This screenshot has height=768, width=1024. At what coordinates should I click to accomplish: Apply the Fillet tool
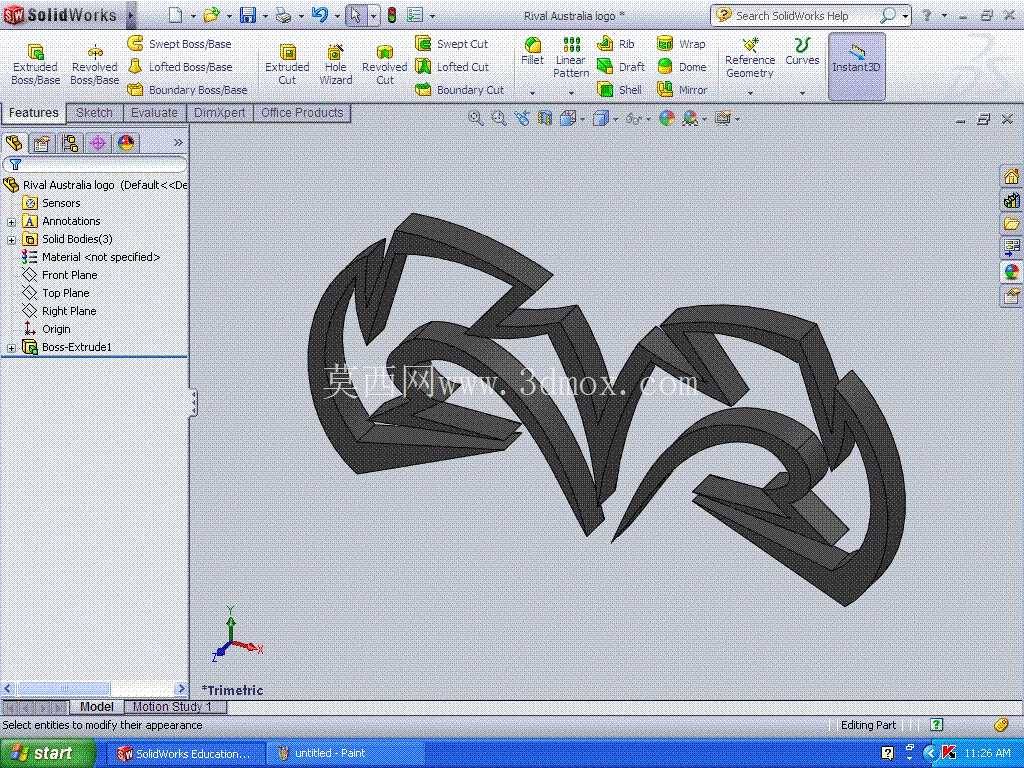[532, 51]
